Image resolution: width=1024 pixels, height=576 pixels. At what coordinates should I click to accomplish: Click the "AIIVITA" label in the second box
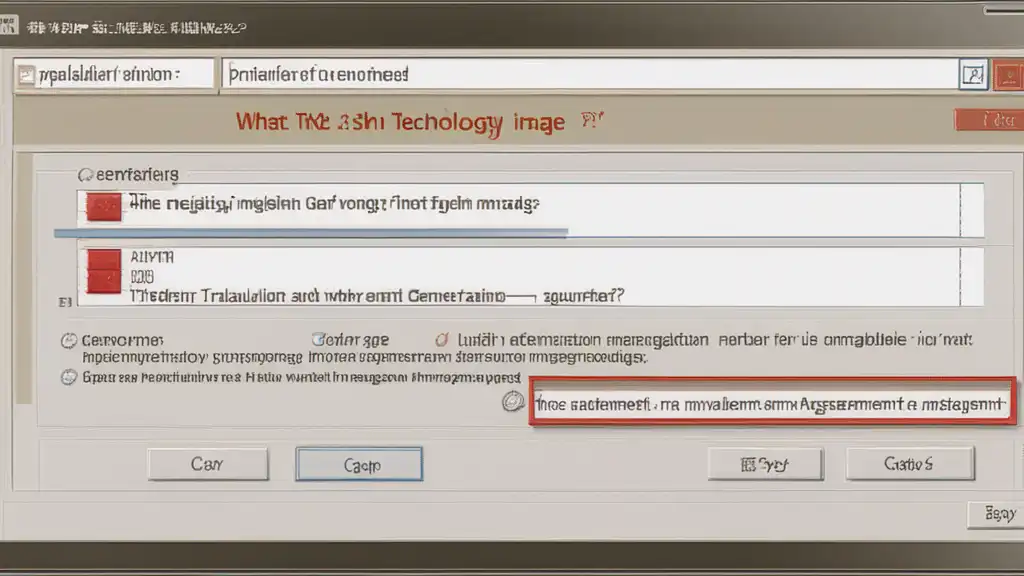152,257
